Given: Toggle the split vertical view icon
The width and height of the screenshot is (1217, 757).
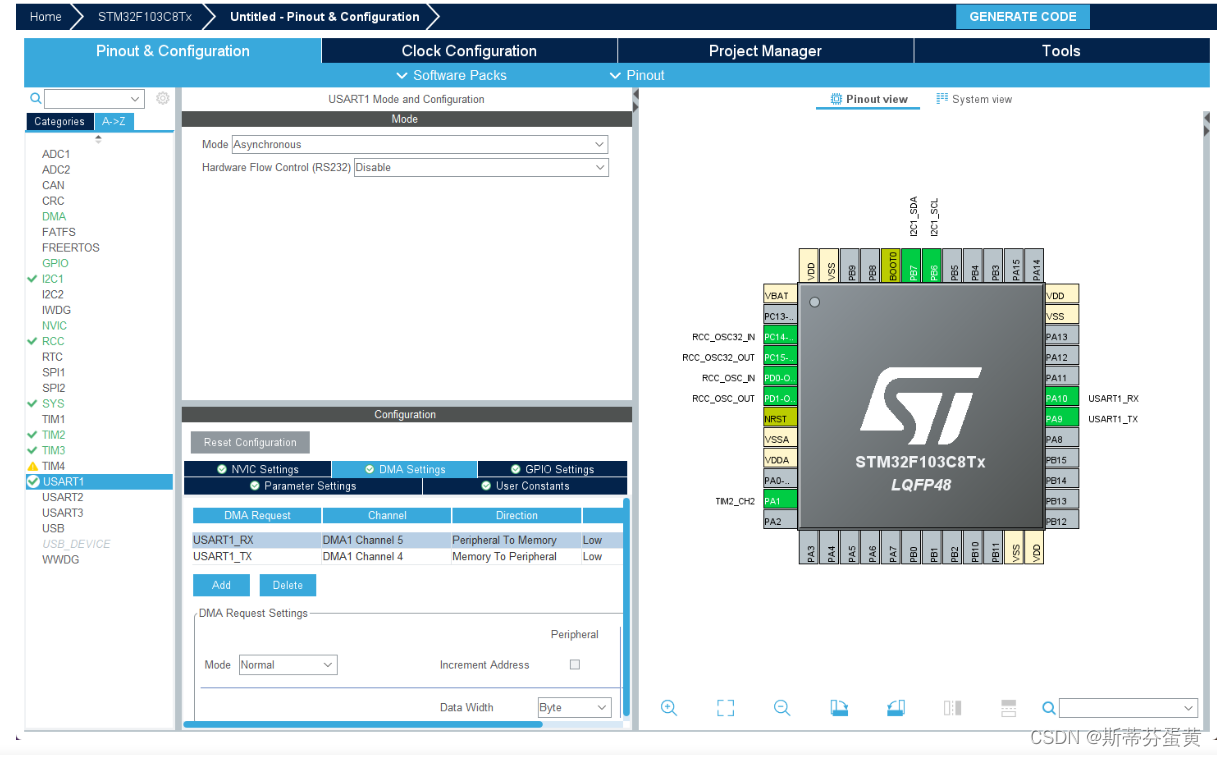Looking at the screenshot, I should [x=952, y=708].
